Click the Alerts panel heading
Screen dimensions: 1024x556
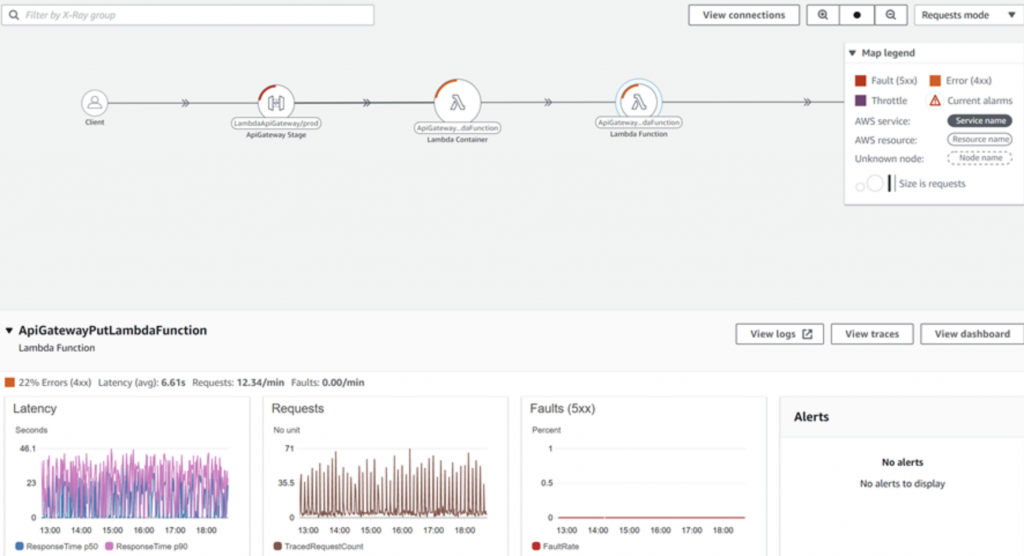(811, 417)
